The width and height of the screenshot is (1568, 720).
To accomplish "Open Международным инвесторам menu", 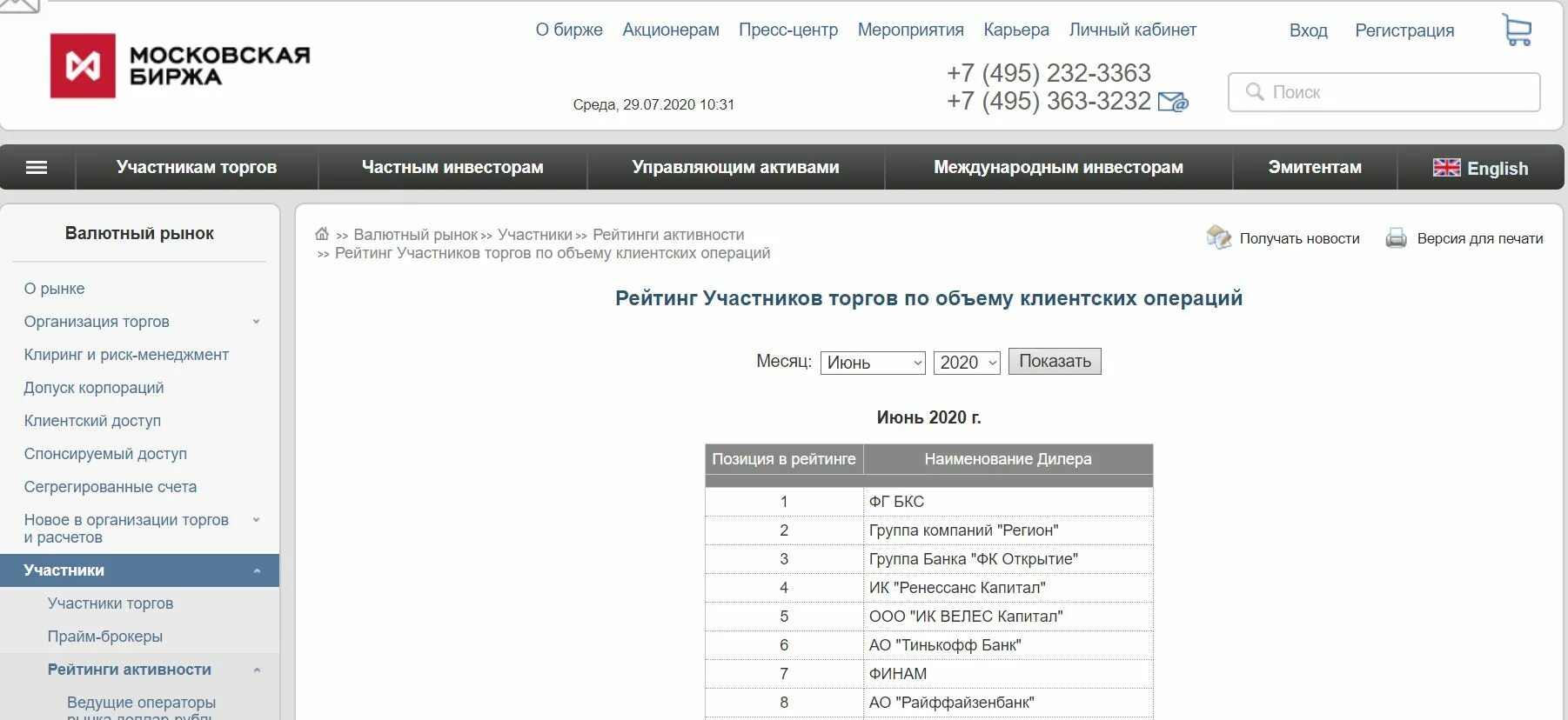I will tap(1058, 167).
